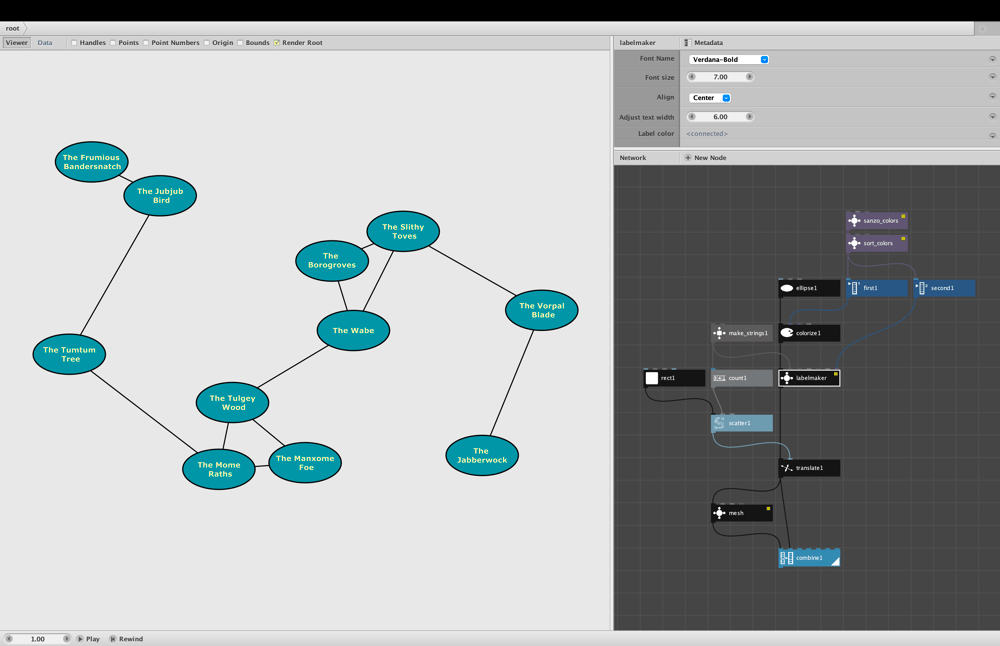The image size is (1000, 646).
Task: Click the New Node plus icon
Action: [688, 158]
